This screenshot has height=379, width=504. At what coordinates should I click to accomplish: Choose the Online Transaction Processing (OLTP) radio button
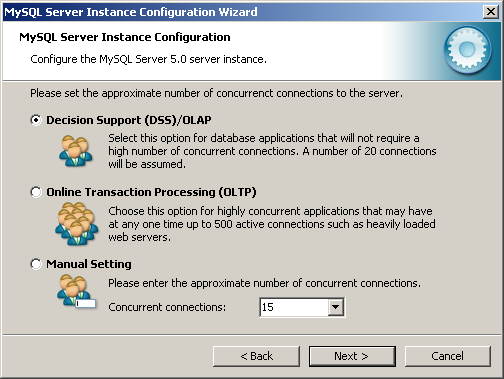36,192
